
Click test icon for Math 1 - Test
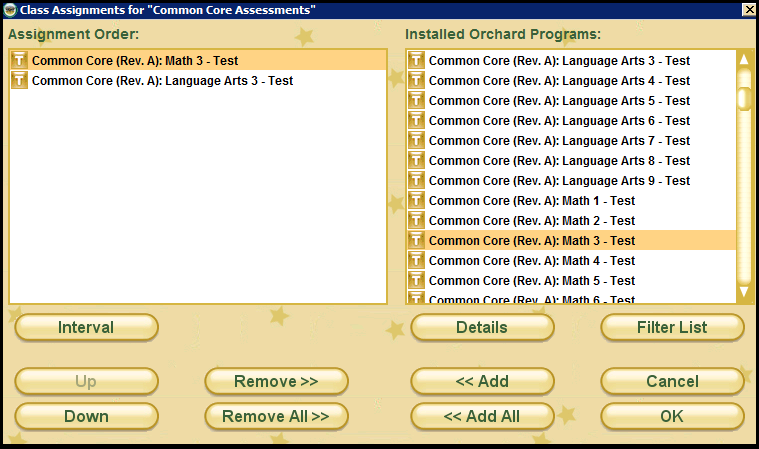pyautogui.click(x=416, y=200)
